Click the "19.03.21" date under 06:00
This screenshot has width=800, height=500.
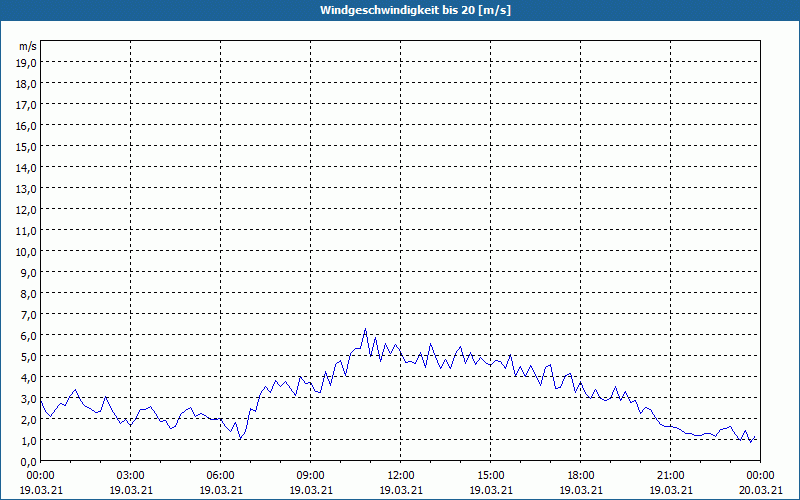pyautogui.click(x=220, y=490)
